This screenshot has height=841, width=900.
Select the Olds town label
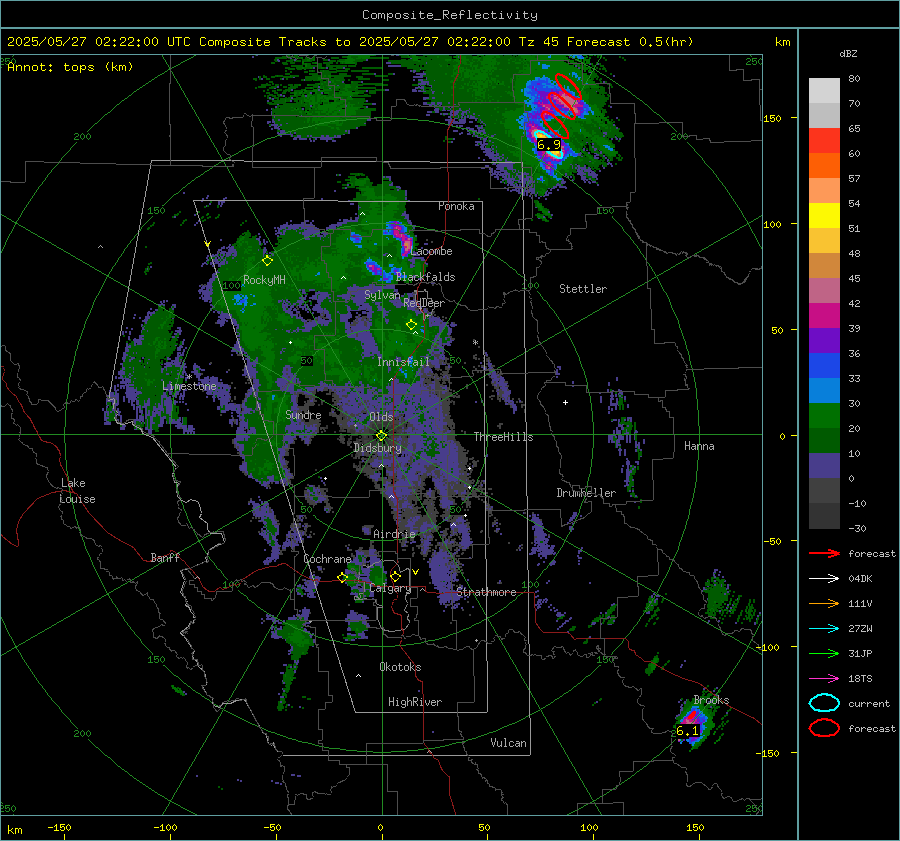tap(381, 417)
